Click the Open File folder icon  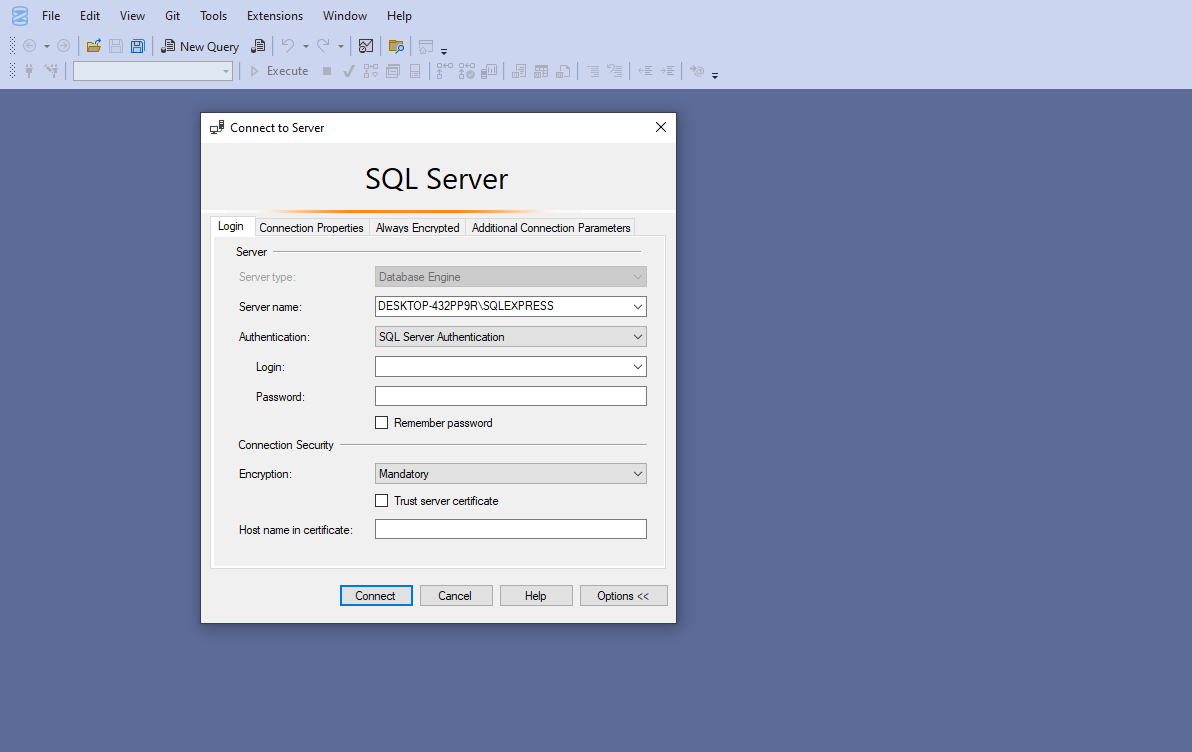(94, 46)
